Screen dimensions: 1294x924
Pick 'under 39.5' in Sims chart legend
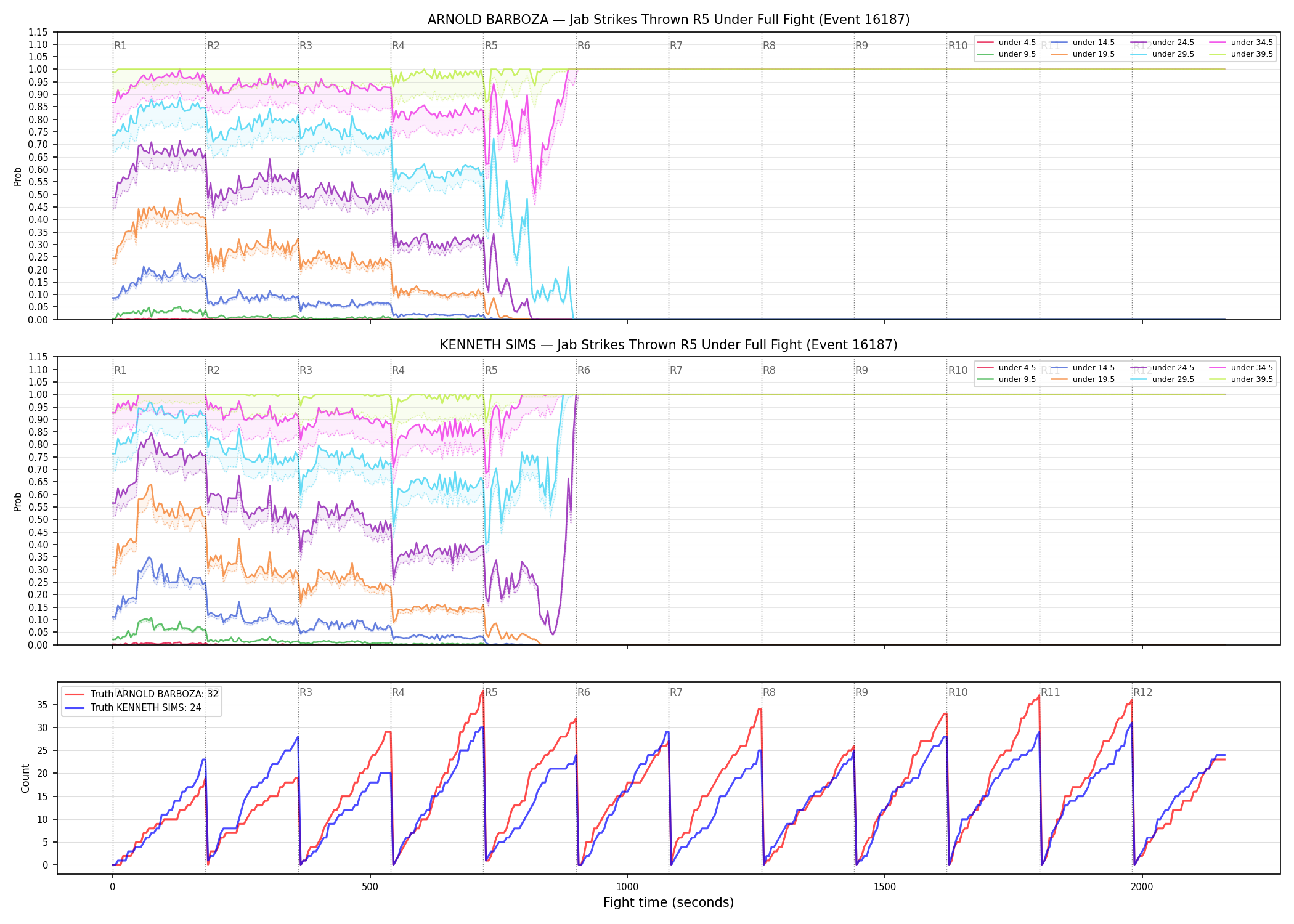(x=1242, y=379)
